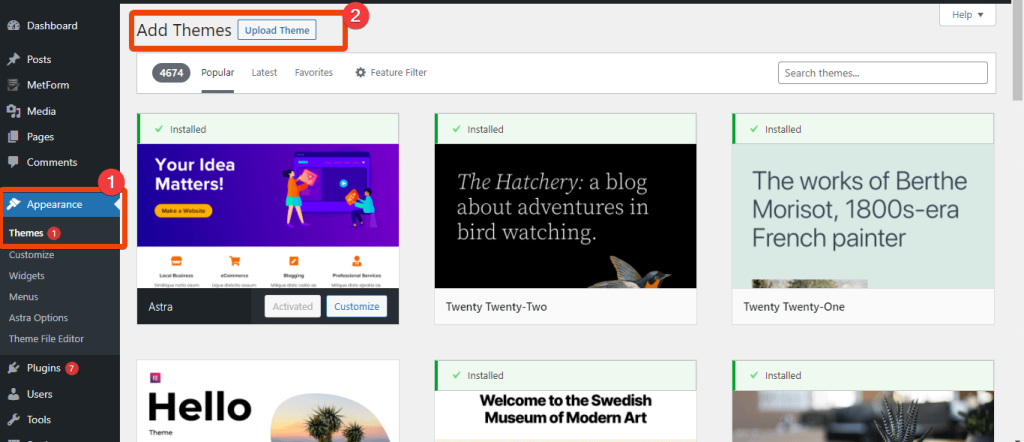Click the Tools wrench icon
The width and height of the screenshot is (1024, 442).
[x=14, y=420]
